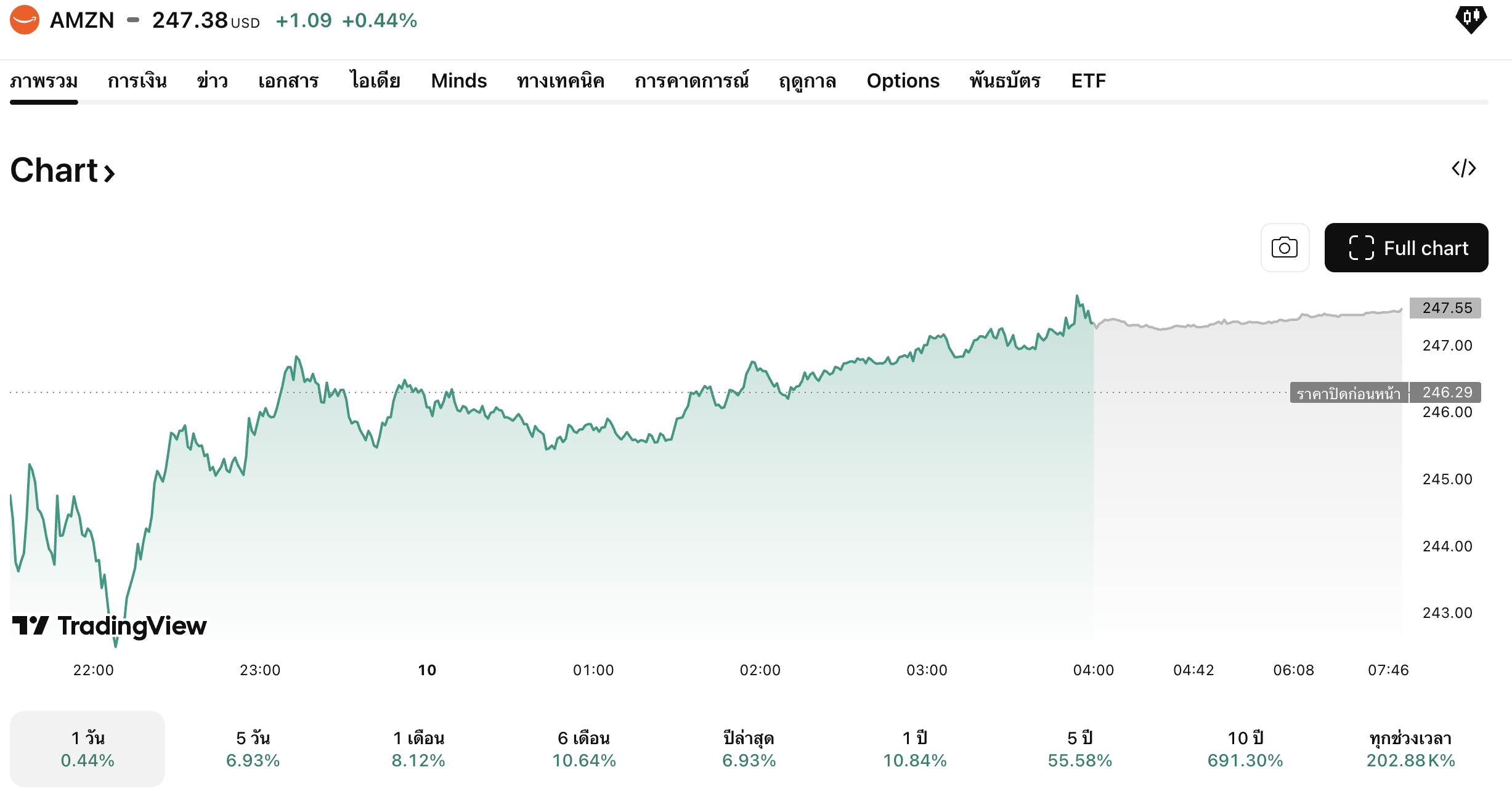Expand the Chart heading arrow
Viewport: 1512px width, 791px height.
coord(109,173)
